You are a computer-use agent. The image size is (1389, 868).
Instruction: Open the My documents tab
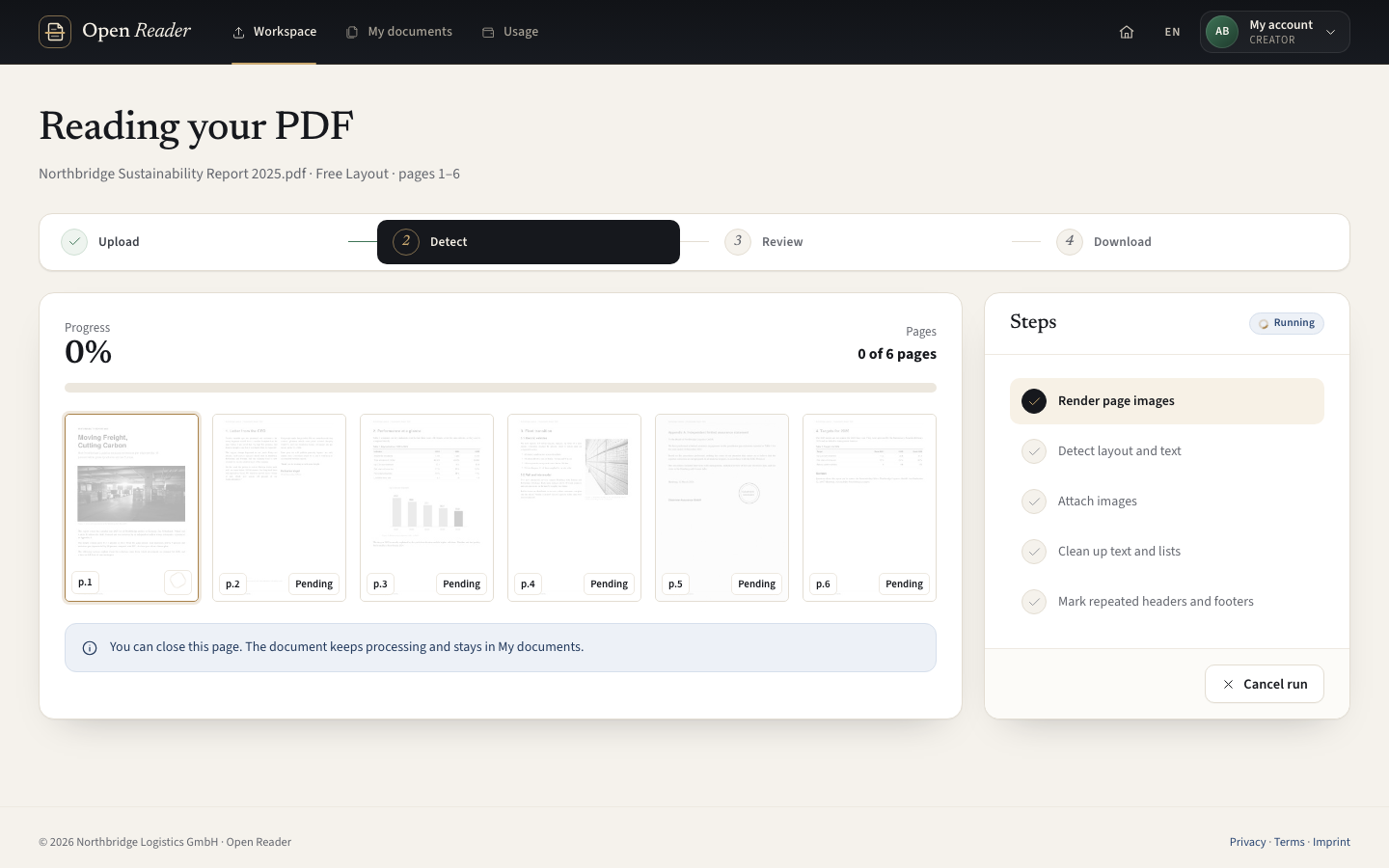(x=399, y=32)
